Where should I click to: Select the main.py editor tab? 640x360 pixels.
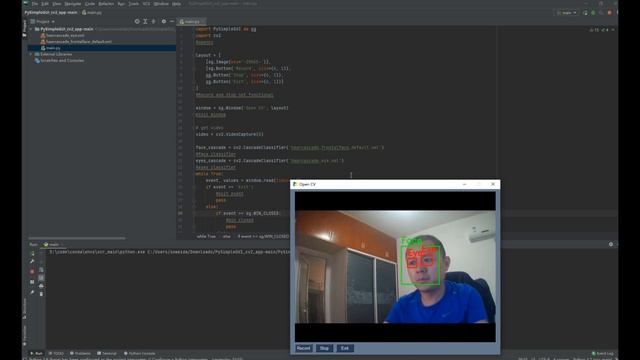(192, 22)
